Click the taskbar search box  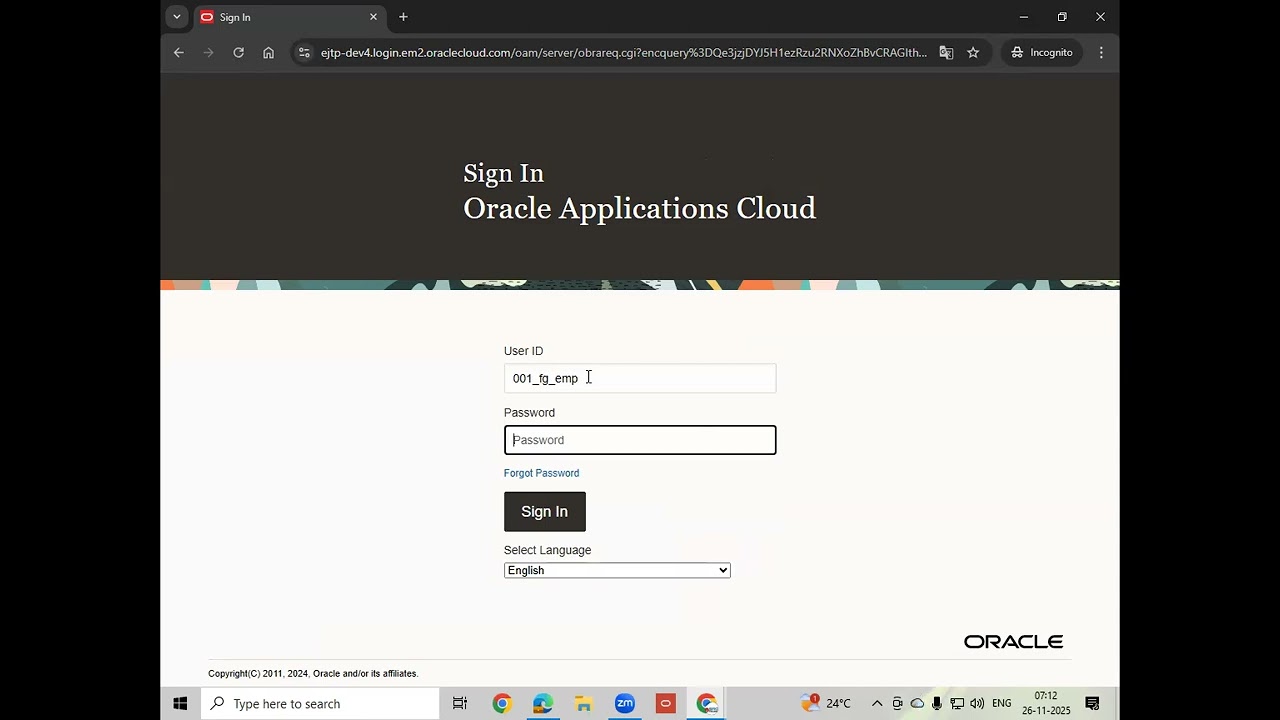point(320,704)
